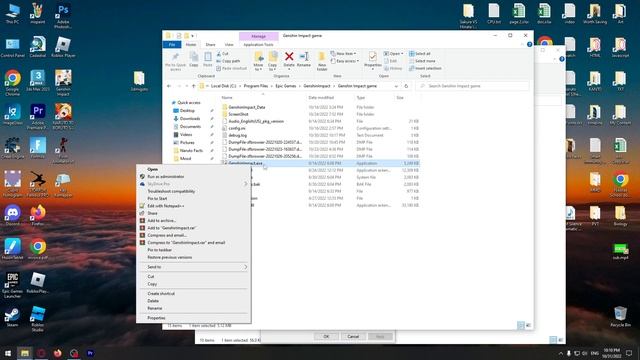Open the File ribbon tab
The height and width of the screenshot is (360, 640).
[172, 44]
